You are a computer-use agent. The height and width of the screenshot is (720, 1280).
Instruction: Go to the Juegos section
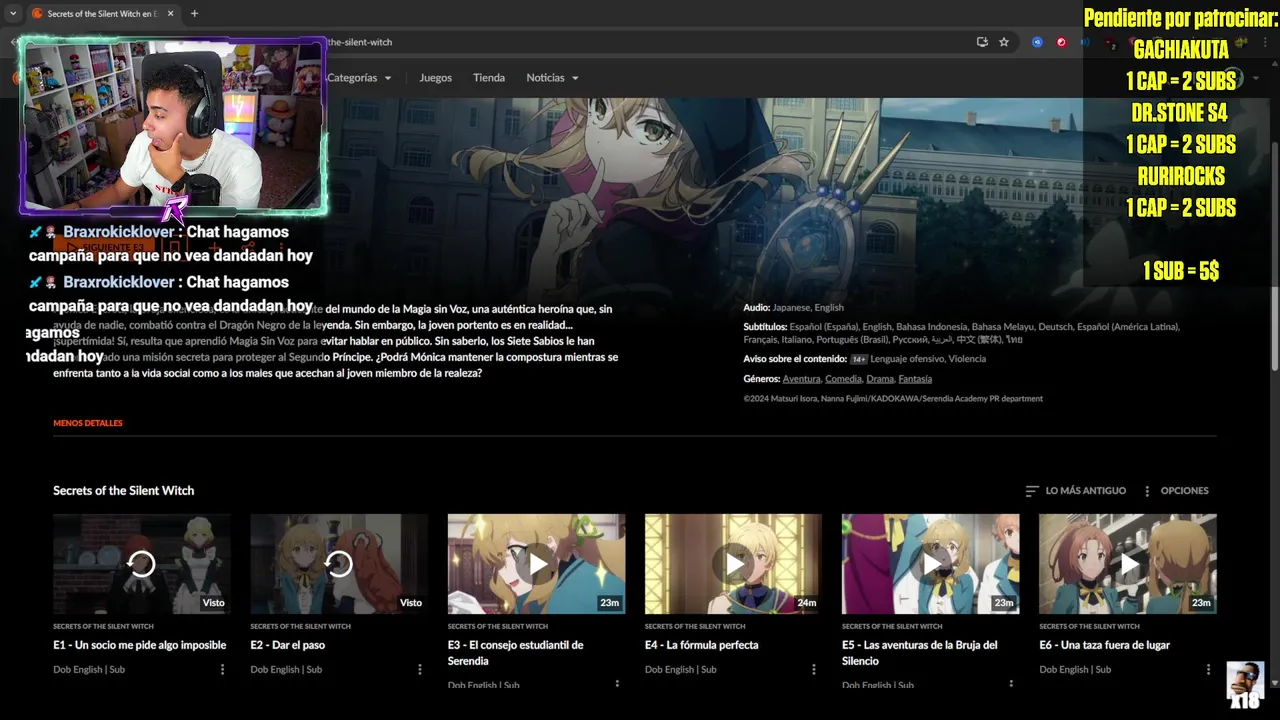tap(435, 78)
